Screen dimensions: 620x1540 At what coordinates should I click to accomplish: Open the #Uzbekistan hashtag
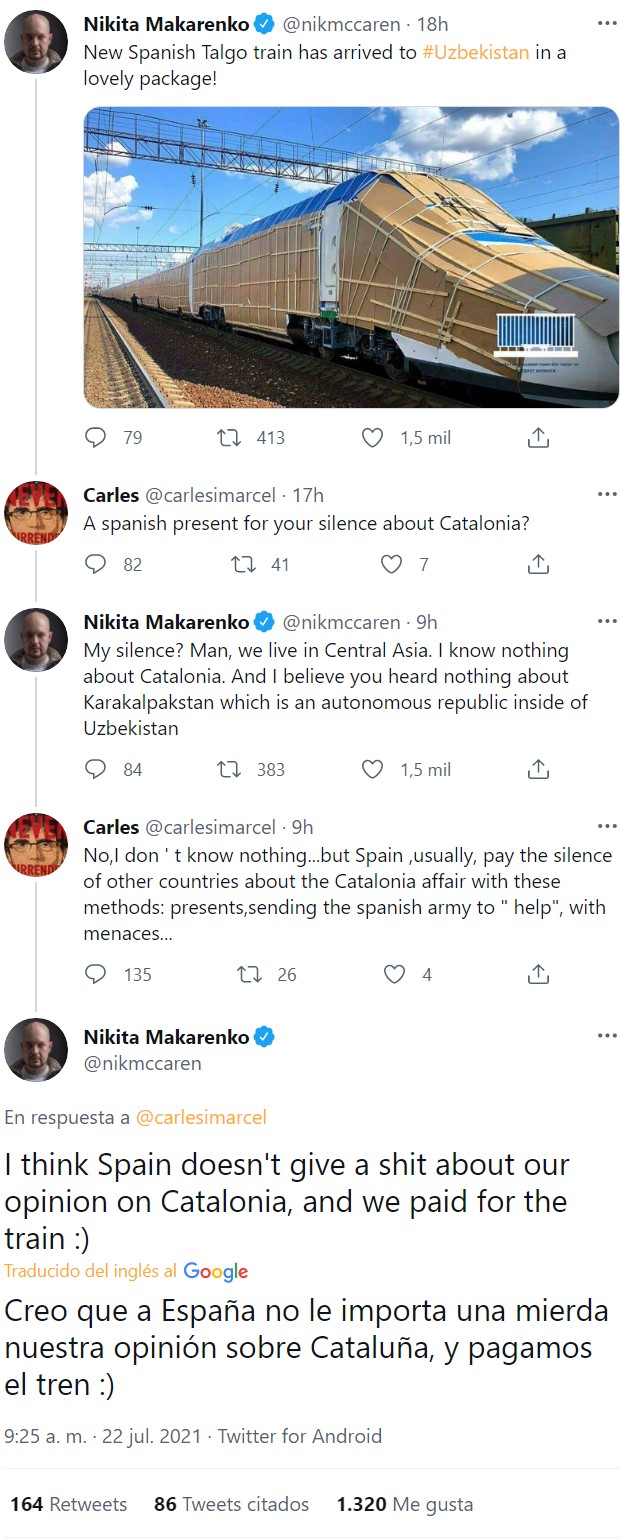point(474,52)
